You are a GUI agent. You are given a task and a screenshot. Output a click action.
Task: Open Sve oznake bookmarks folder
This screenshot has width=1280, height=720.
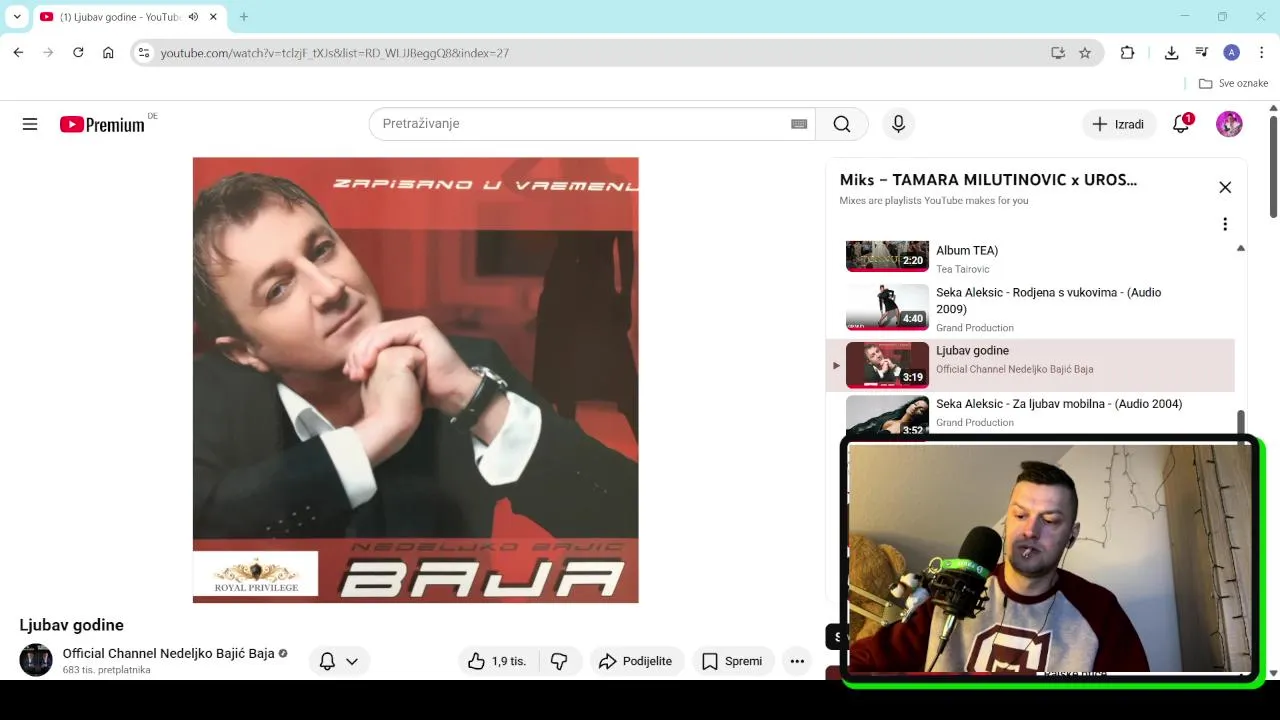(x=1233, y=83)
